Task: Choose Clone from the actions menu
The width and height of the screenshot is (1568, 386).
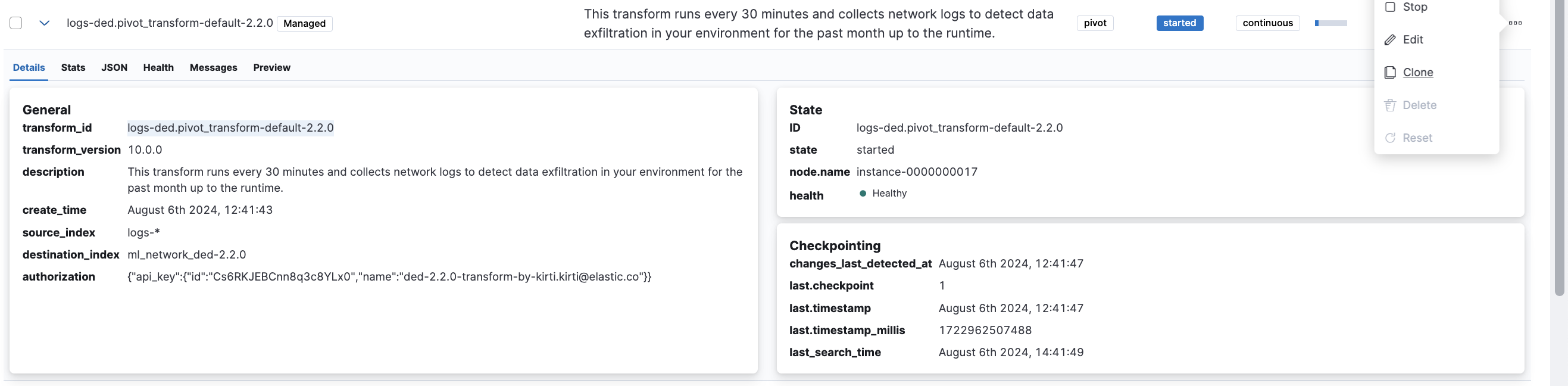Action: 1417,73
